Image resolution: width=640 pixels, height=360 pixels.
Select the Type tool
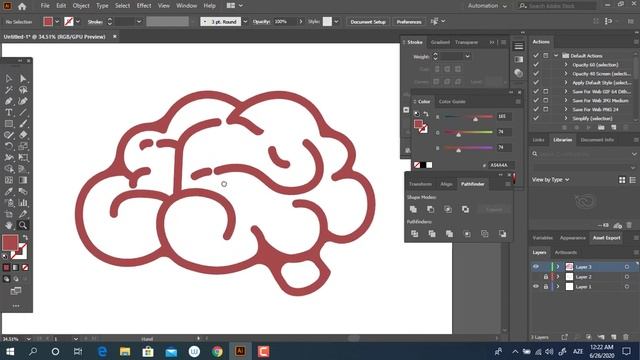click(x=9, y=113)
